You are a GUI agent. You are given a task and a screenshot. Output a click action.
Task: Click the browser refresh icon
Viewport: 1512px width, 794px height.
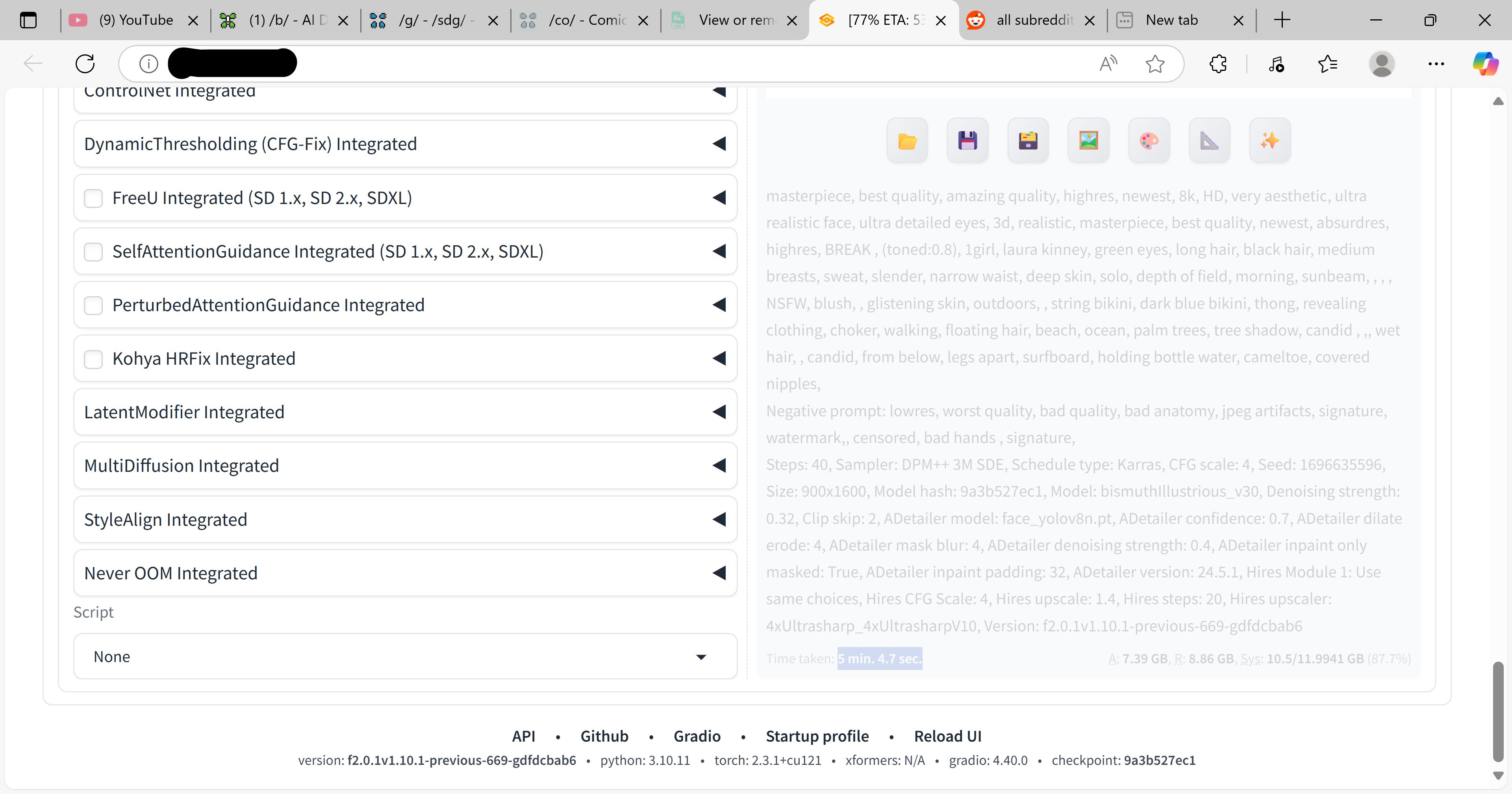[x=85, y=63]
